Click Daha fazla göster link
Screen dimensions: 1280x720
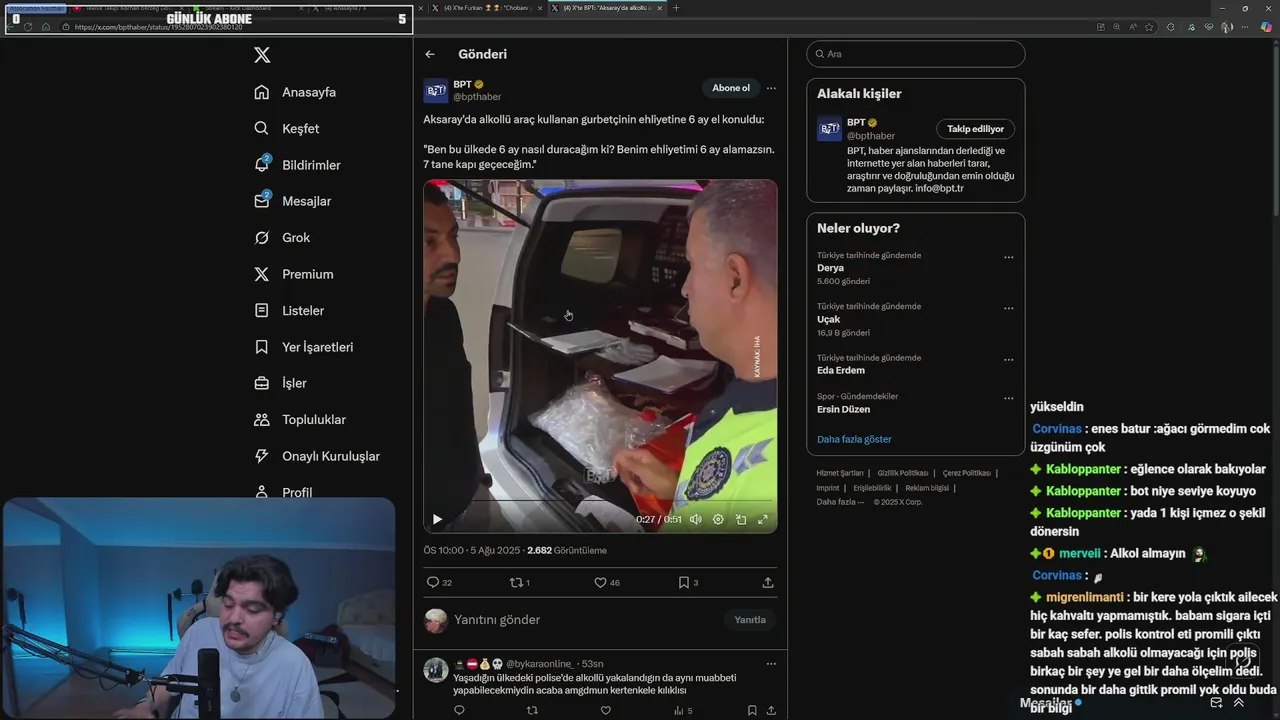[854, 439]
